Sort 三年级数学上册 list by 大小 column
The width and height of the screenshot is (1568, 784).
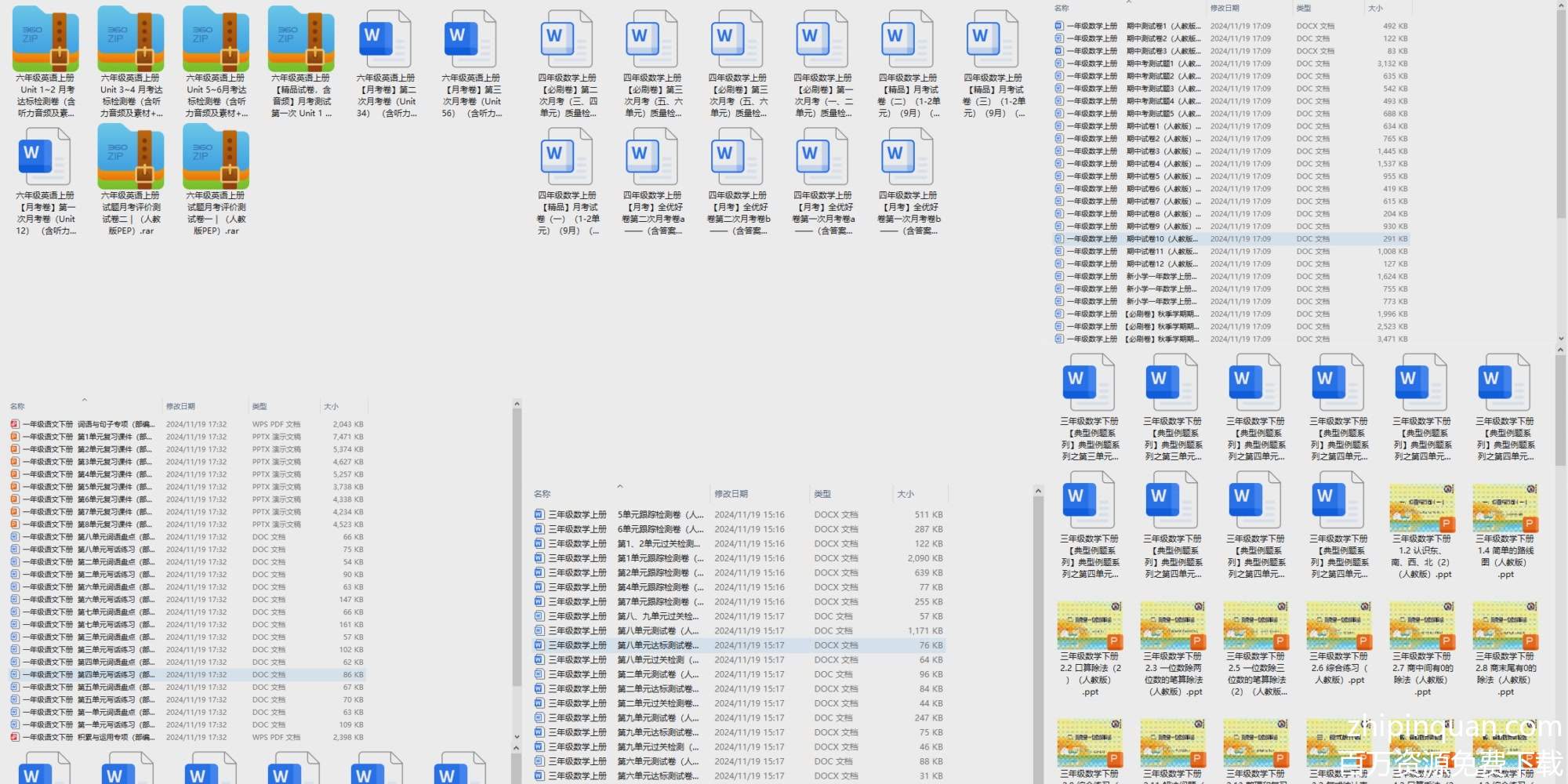click(x=906, y=494)
